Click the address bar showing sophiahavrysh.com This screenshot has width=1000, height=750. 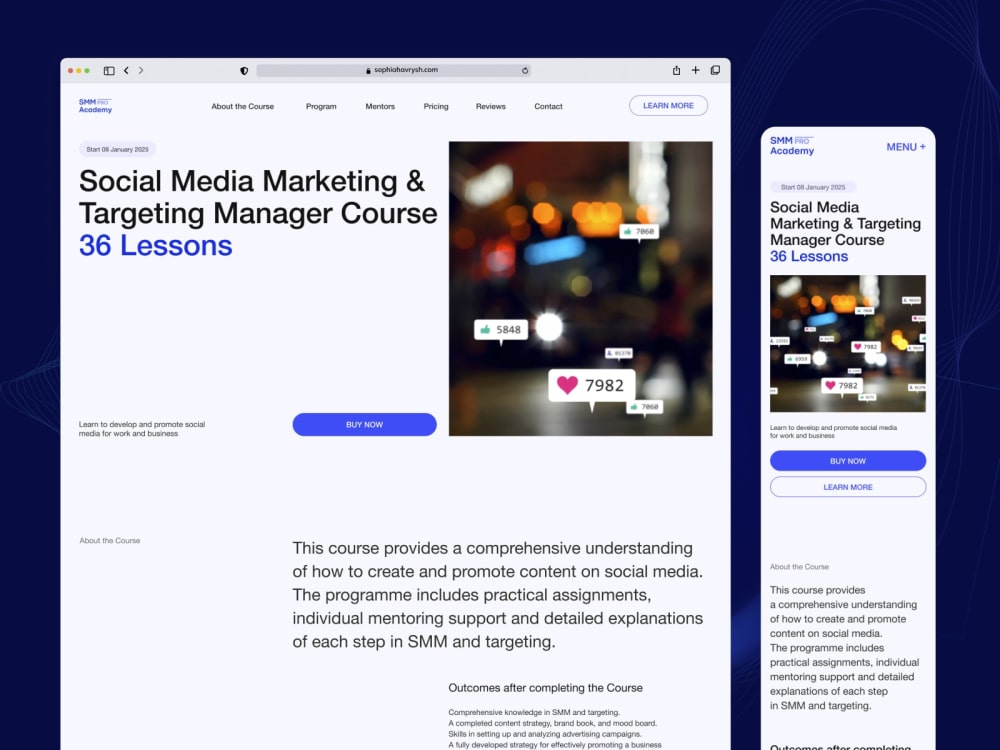[x=393, y=70]
